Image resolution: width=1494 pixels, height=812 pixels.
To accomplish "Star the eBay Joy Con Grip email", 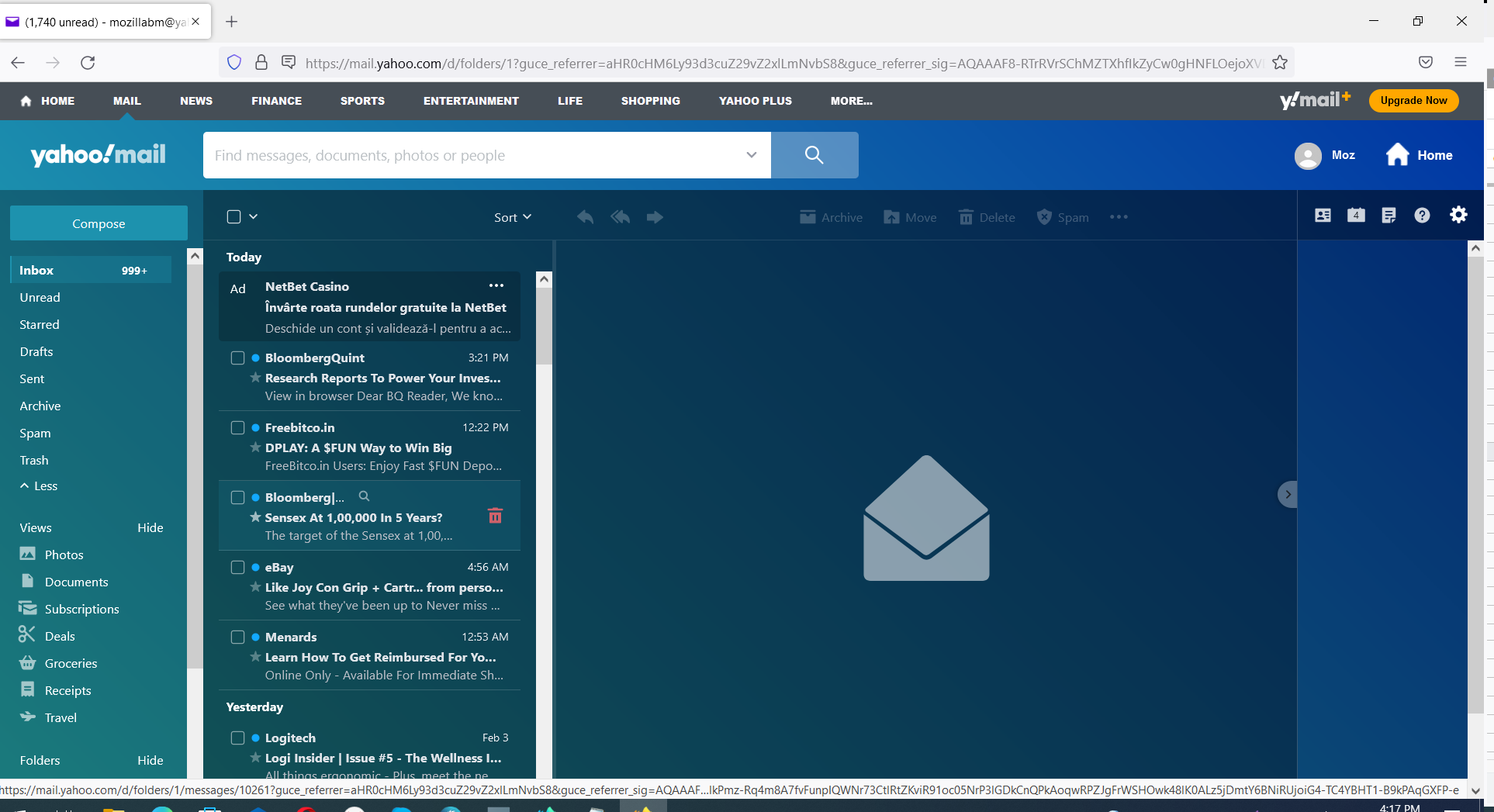I will point(255,587).
